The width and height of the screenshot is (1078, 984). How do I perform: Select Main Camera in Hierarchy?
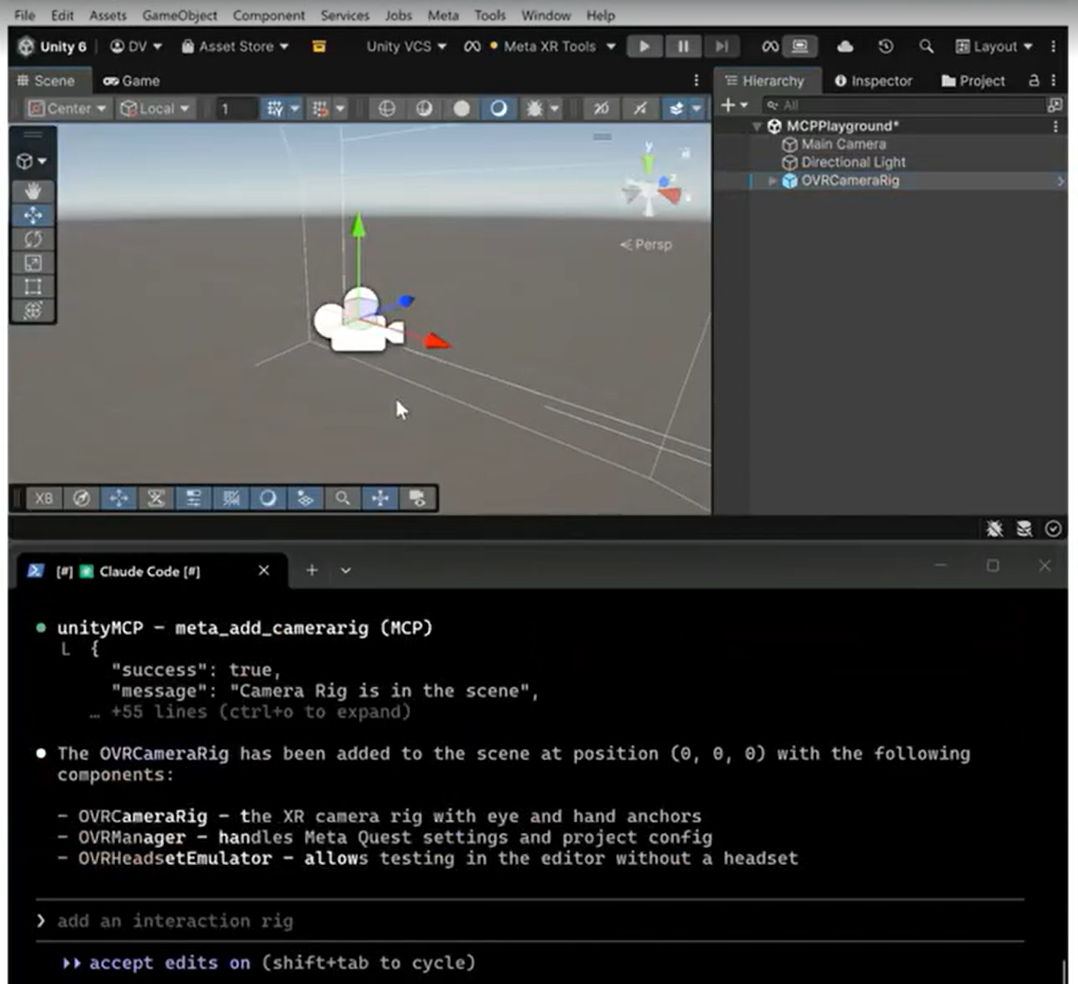[843, 144]
